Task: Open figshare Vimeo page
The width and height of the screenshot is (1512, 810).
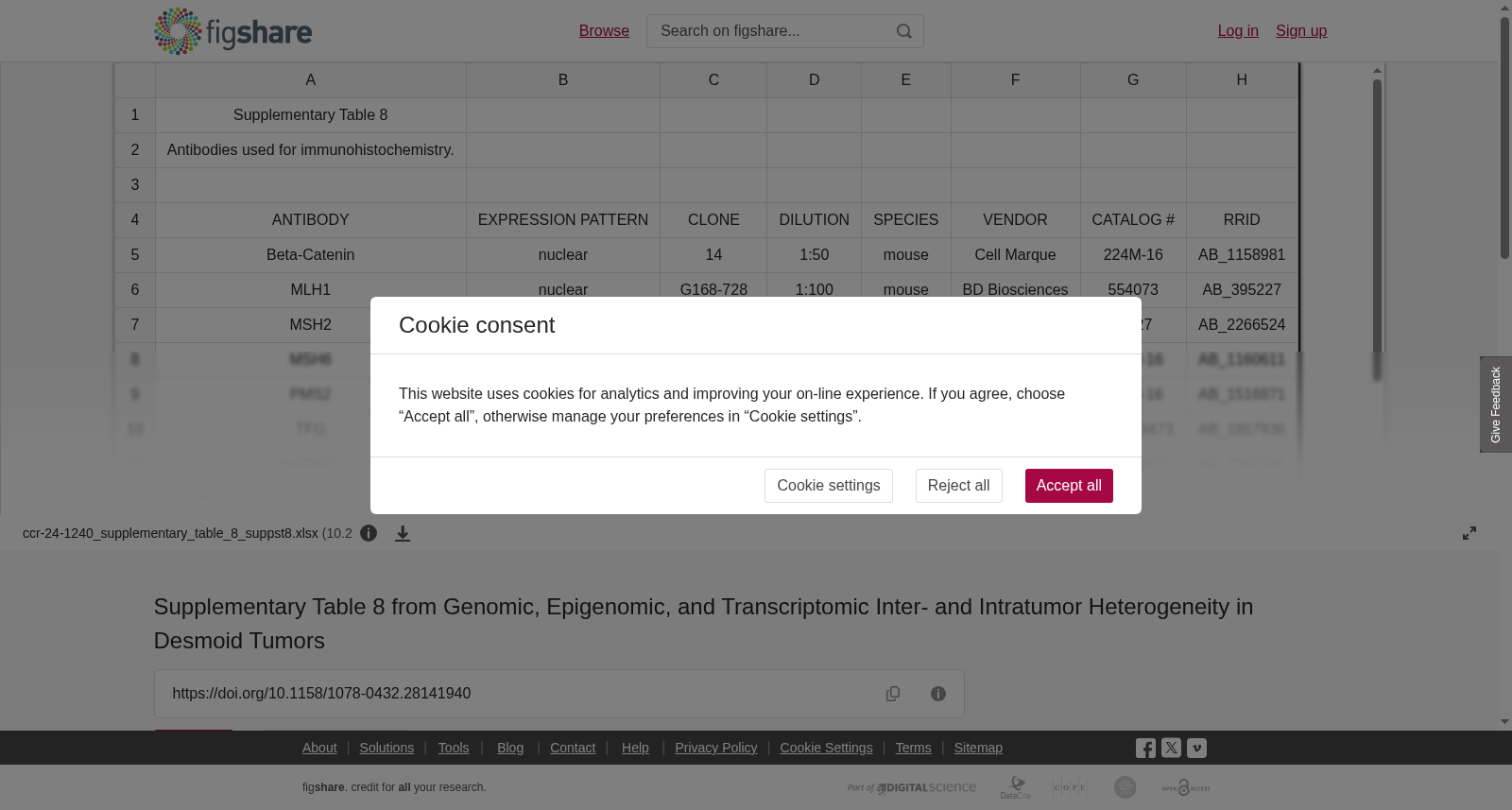Action: pos(1196,748)
